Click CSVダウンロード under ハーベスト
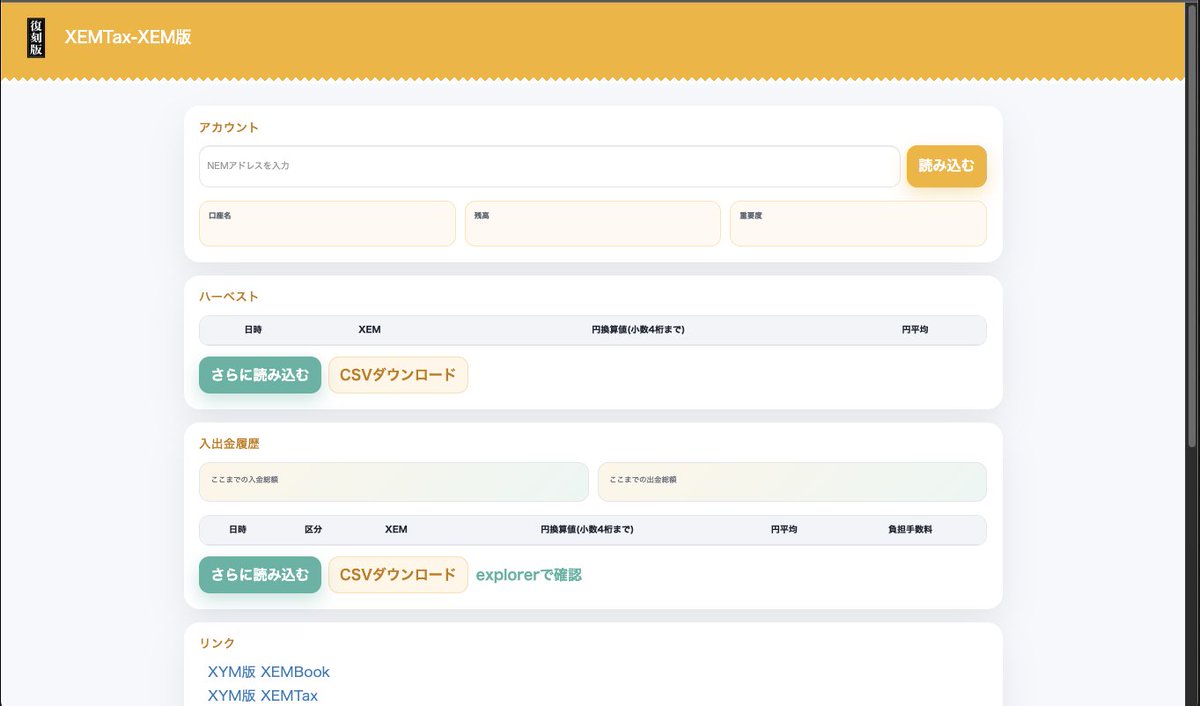Screen dimensions: 1200x706 point(398,374)
